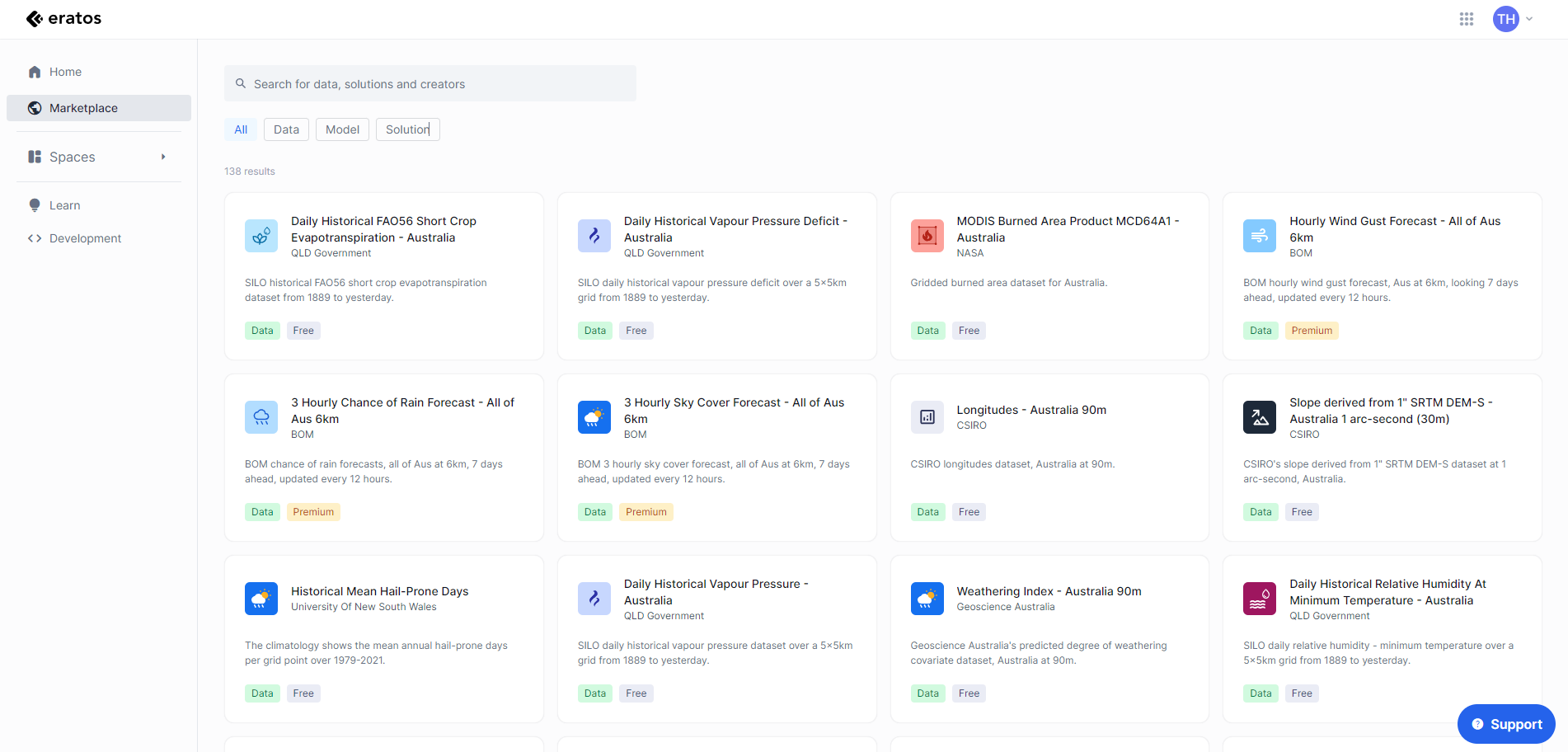Click Daily Historical Vapour Pressure icon
The height and width of the screenshot is (752, 1568).
click(x=594, y=599)
